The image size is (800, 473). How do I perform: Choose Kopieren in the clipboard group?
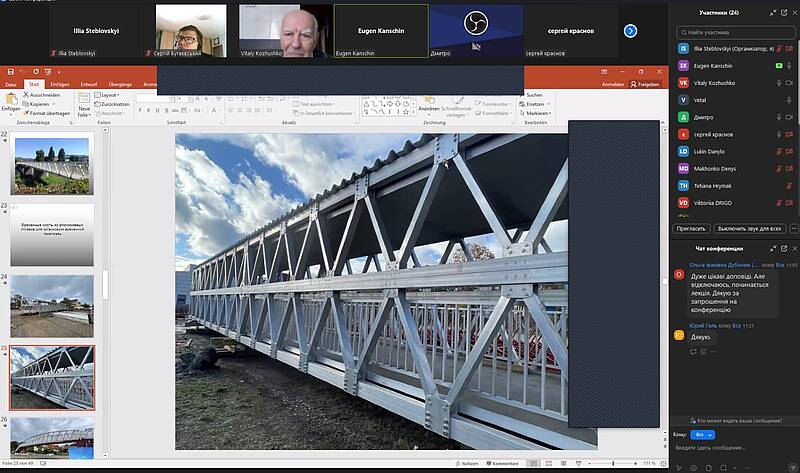pos(37,104)
